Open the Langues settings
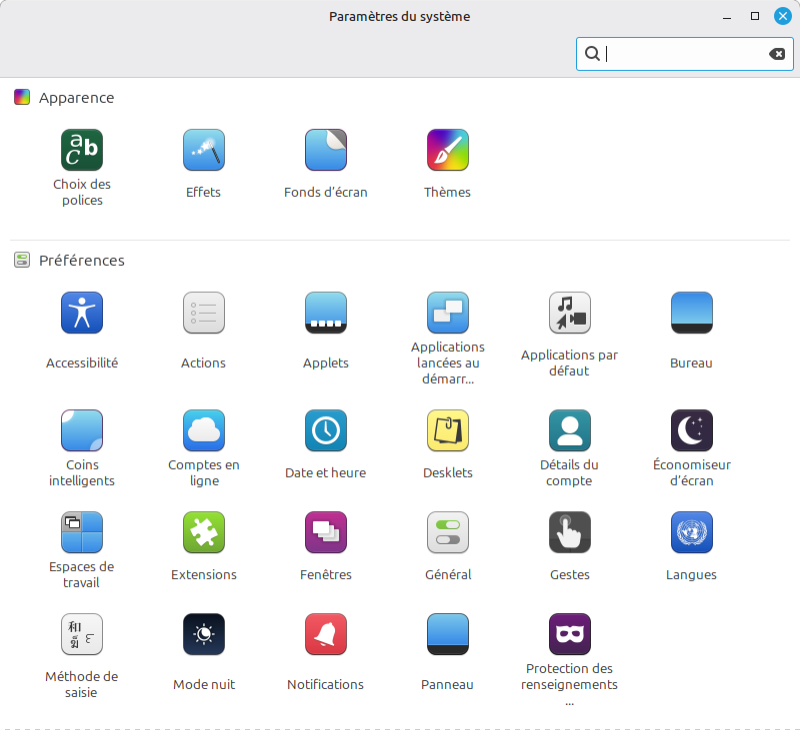Screen dimensions: 800x731 691,532
